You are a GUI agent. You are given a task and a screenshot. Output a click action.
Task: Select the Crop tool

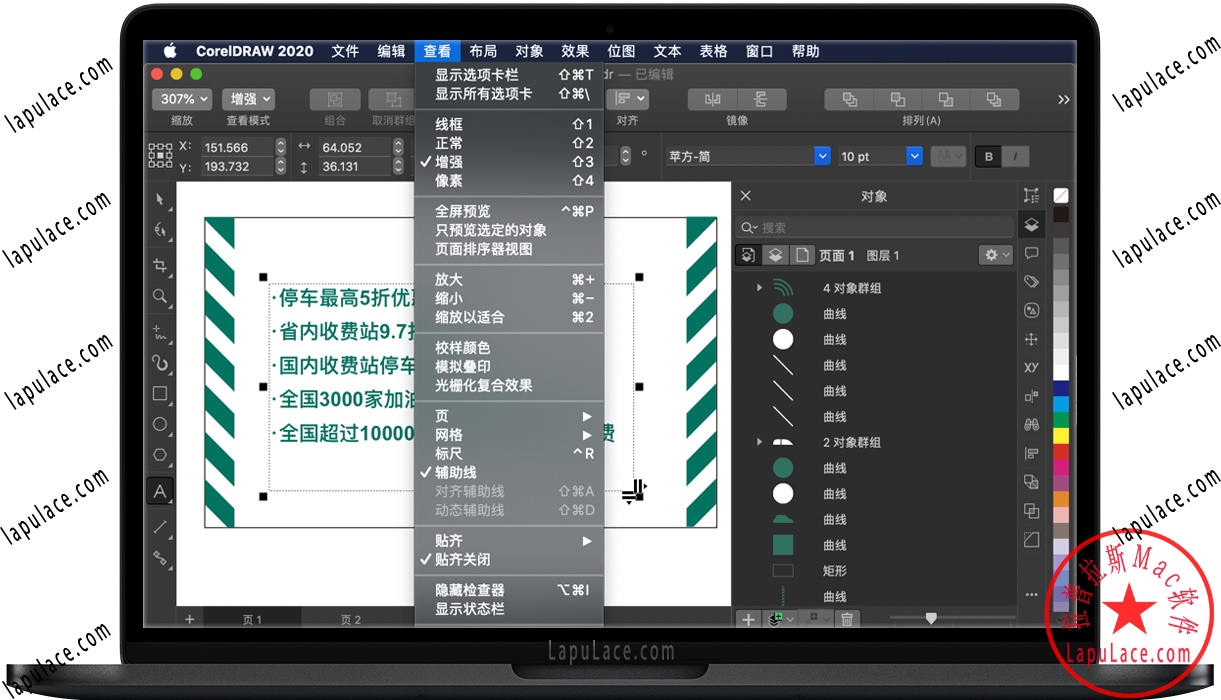tap(160, 265)
